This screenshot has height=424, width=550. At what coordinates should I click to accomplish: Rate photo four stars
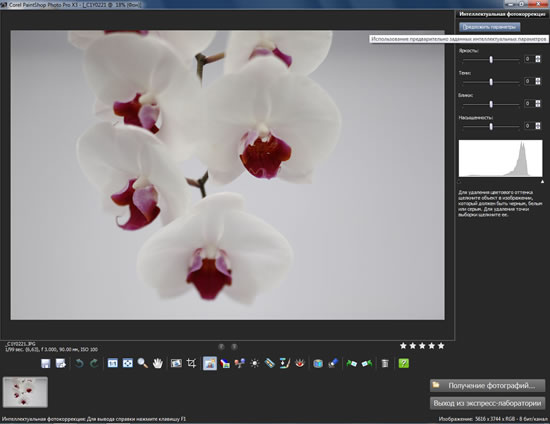431,346
